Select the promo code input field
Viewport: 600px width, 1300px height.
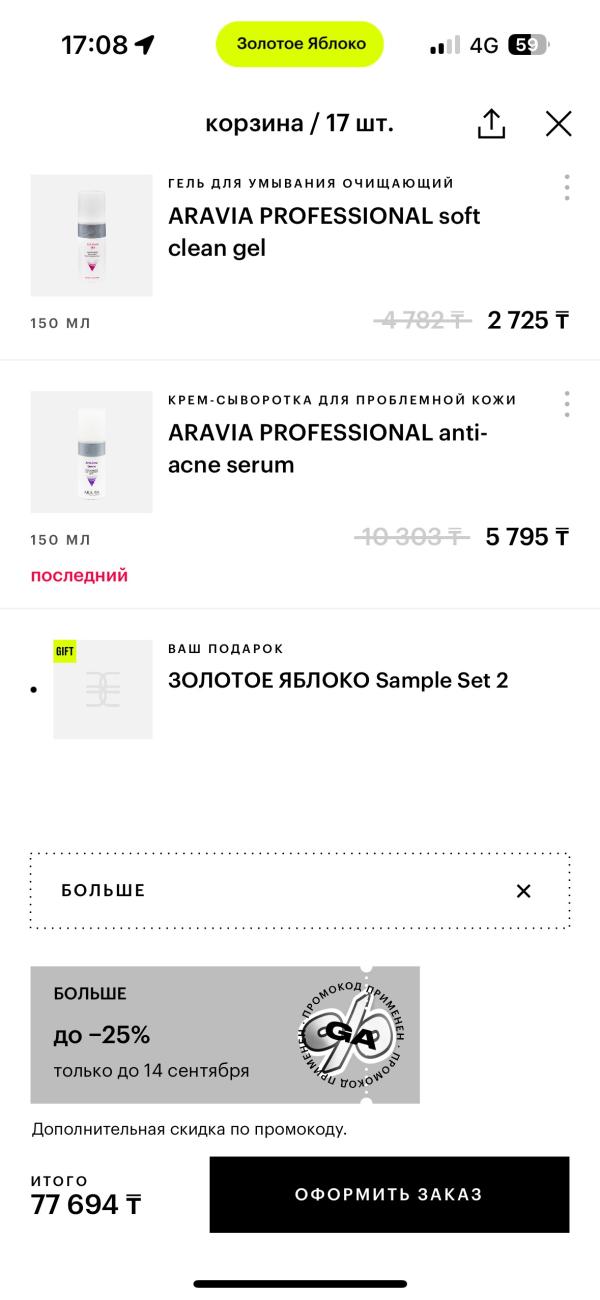click(270, 891)
